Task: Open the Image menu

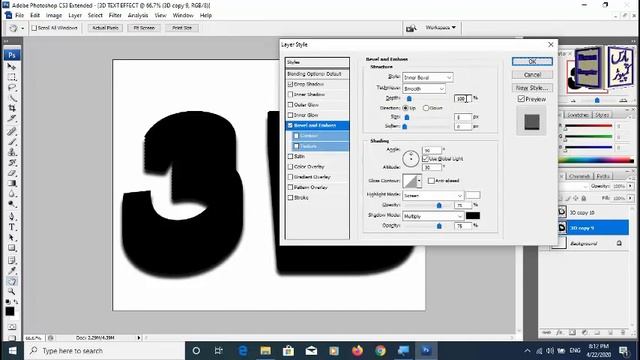Action: tap(54, 15)
